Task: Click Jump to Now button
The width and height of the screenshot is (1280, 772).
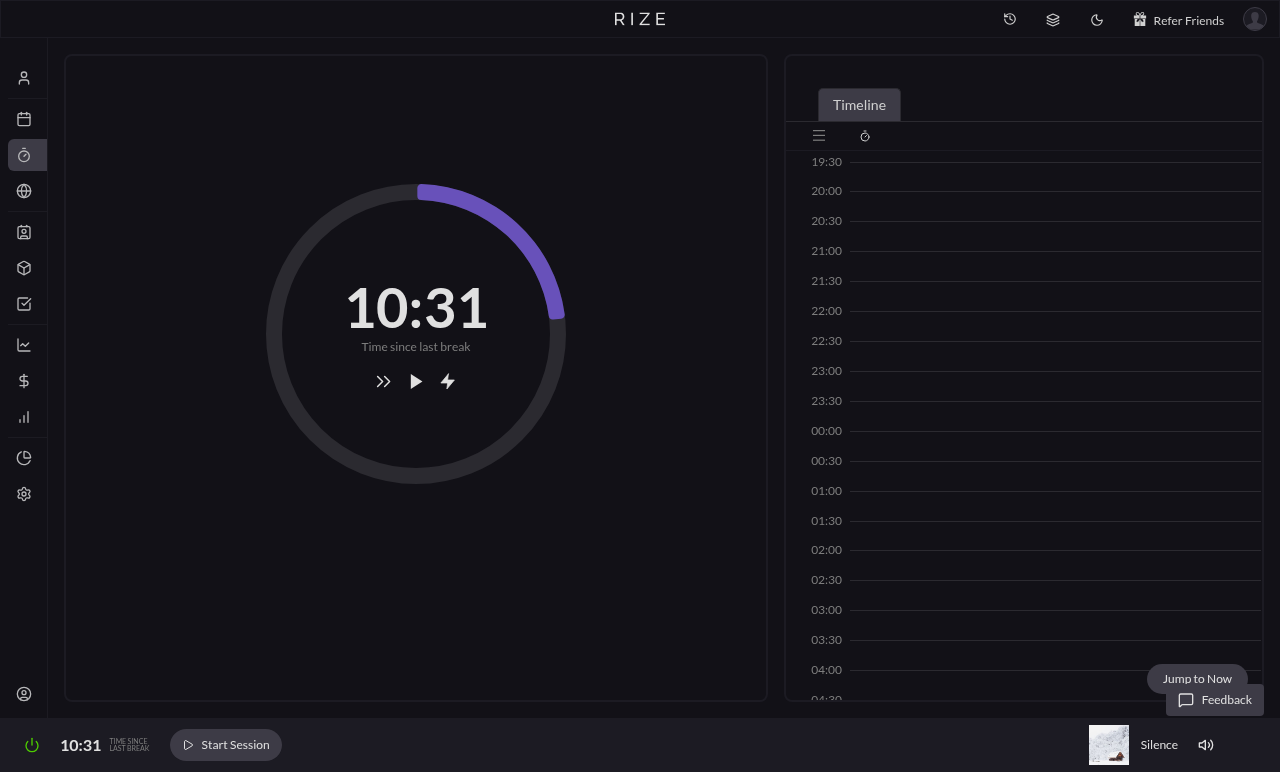Action: (x=1197, y=679)
